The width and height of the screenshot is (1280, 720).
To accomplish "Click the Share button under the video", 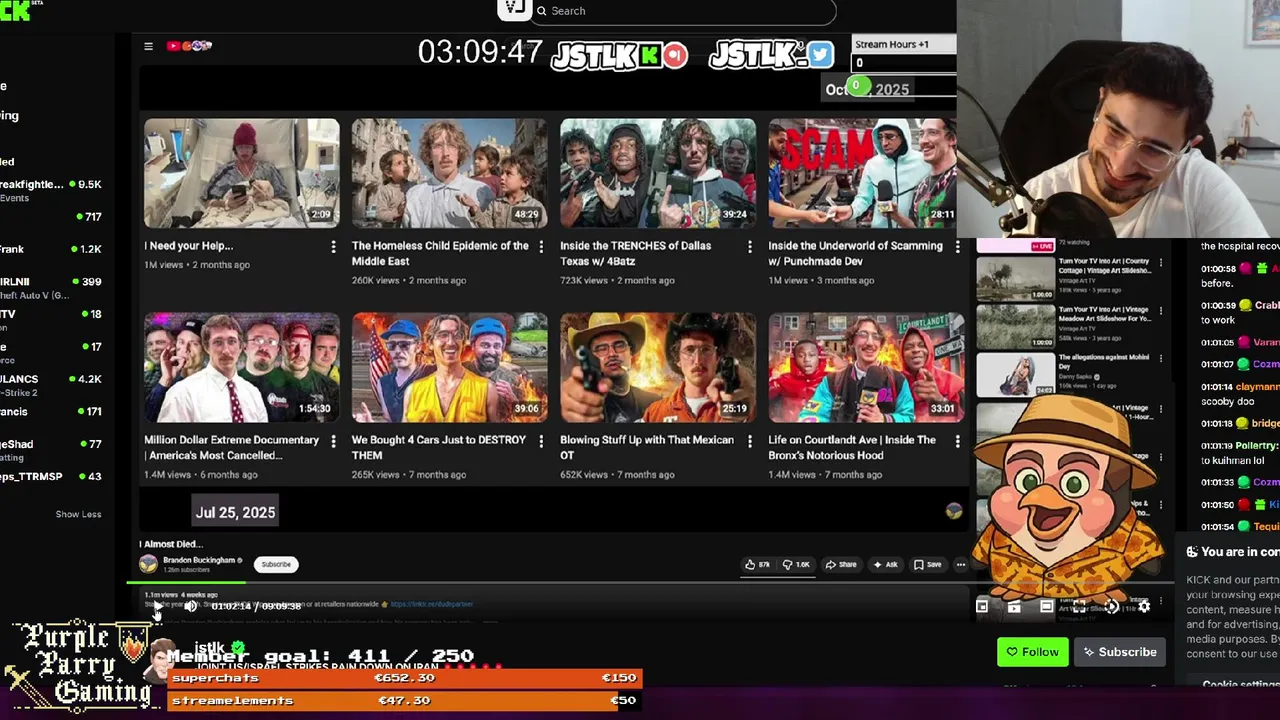I will (840, 564).
